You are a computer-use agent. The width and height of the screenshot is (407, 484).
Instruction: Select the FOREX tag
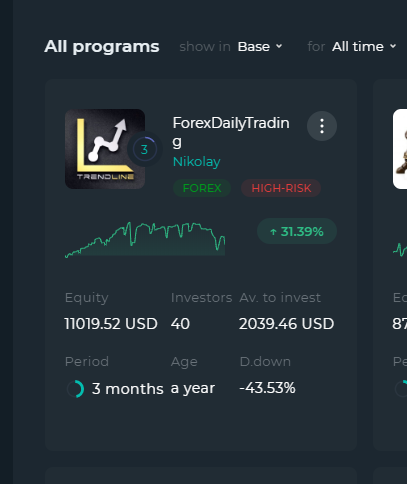[x=202, y=188]
